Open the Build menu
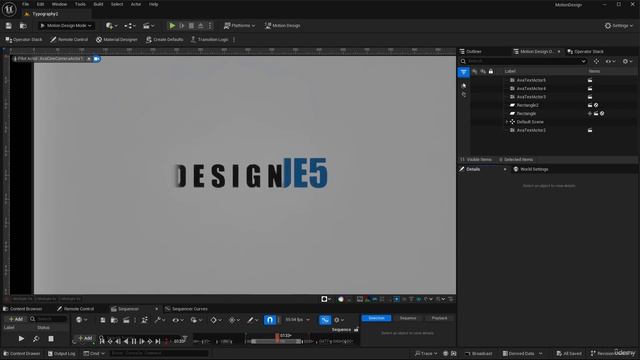The image size is (640, 360). pos(98,4)
